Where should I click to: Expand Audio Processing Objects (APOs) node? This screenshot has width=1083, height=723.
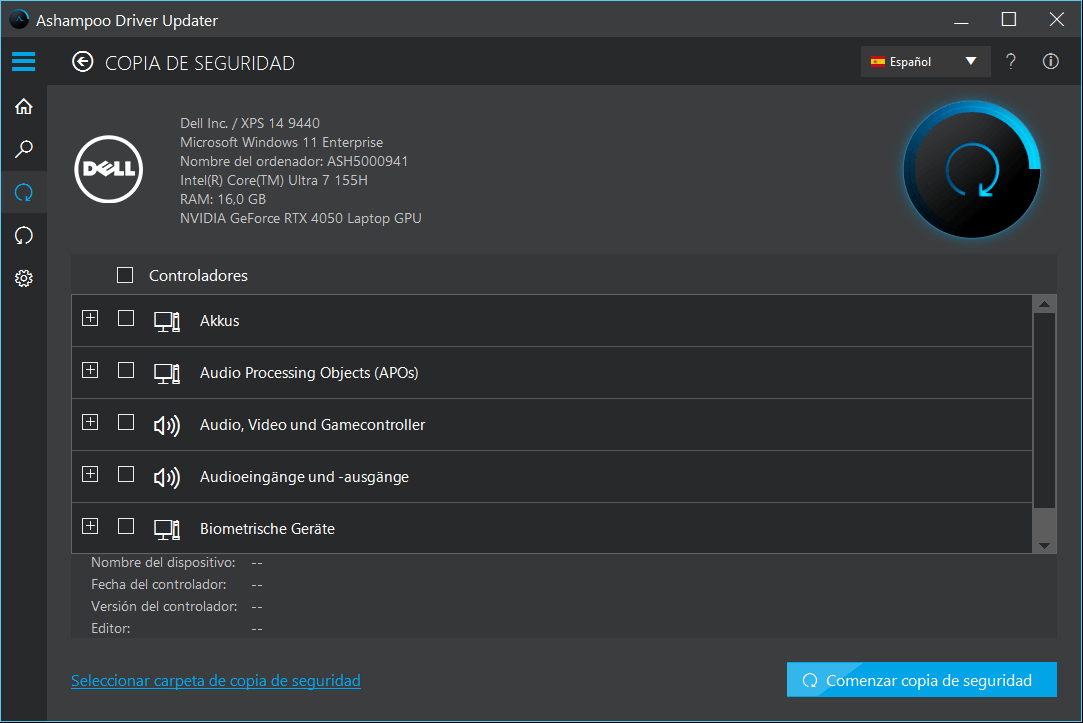(x=90, y=370)
